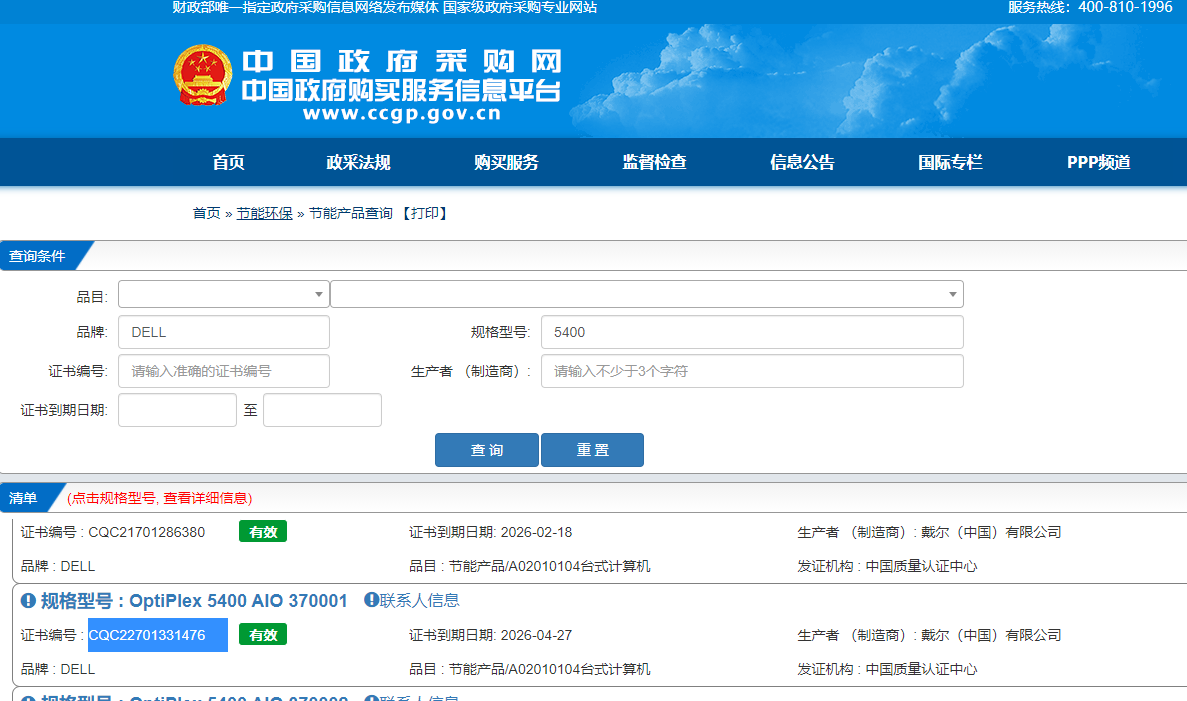The height and width of the screenshot is (701, 1187).
Task: Click the 证书到期日期 end date field after 至
Action: [x=322, y=410]
